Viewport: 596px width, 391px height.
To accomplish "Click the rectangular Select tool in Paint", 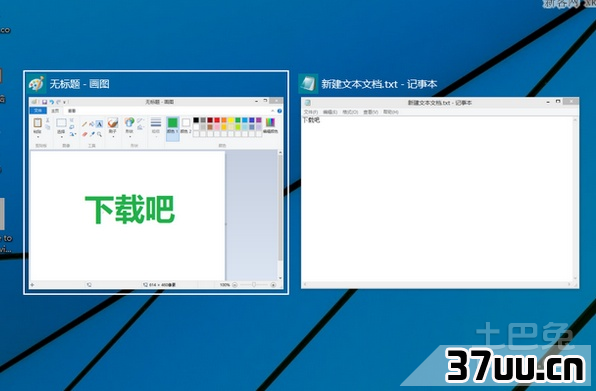I will (61, 123).
